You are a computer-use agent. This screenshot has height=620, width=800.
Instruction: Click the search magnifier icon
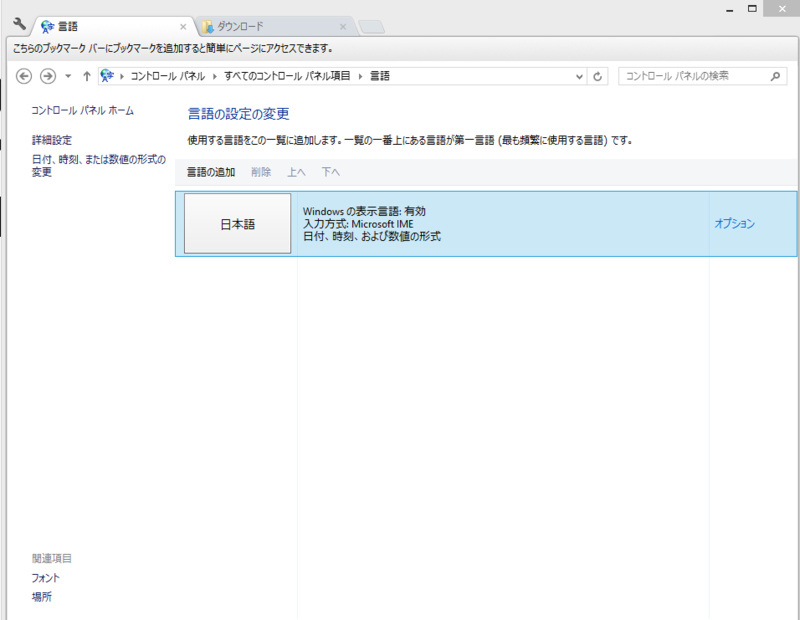coord(776,77)
